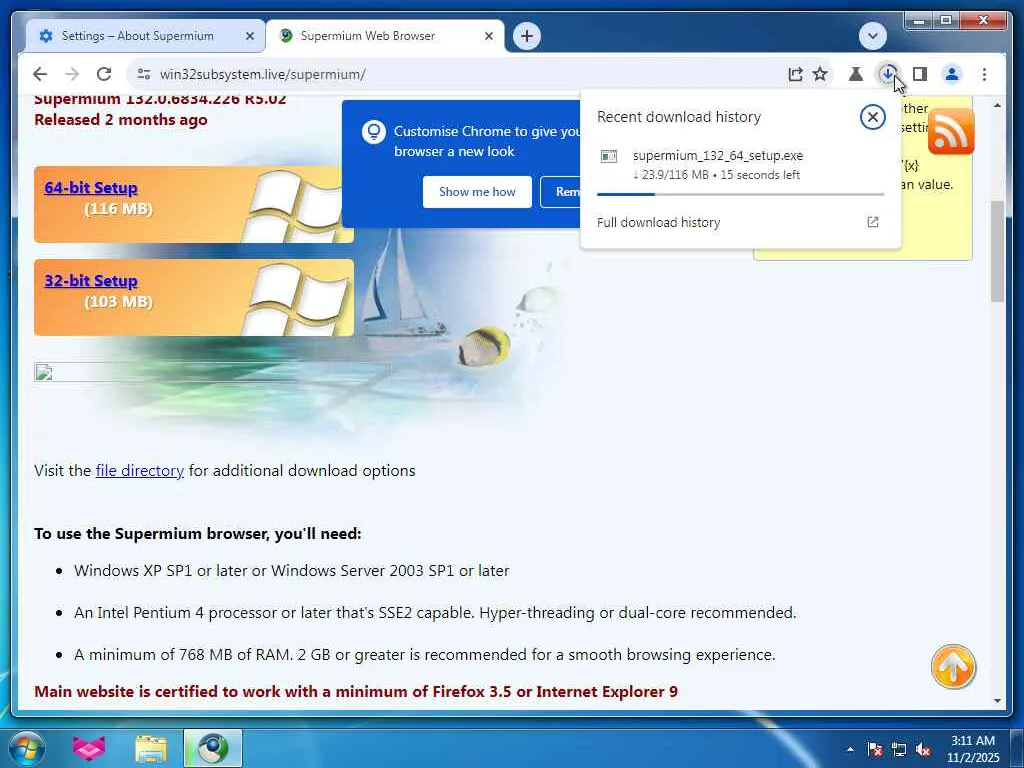Open the Windows Start menu

click(x=27, y=748)
